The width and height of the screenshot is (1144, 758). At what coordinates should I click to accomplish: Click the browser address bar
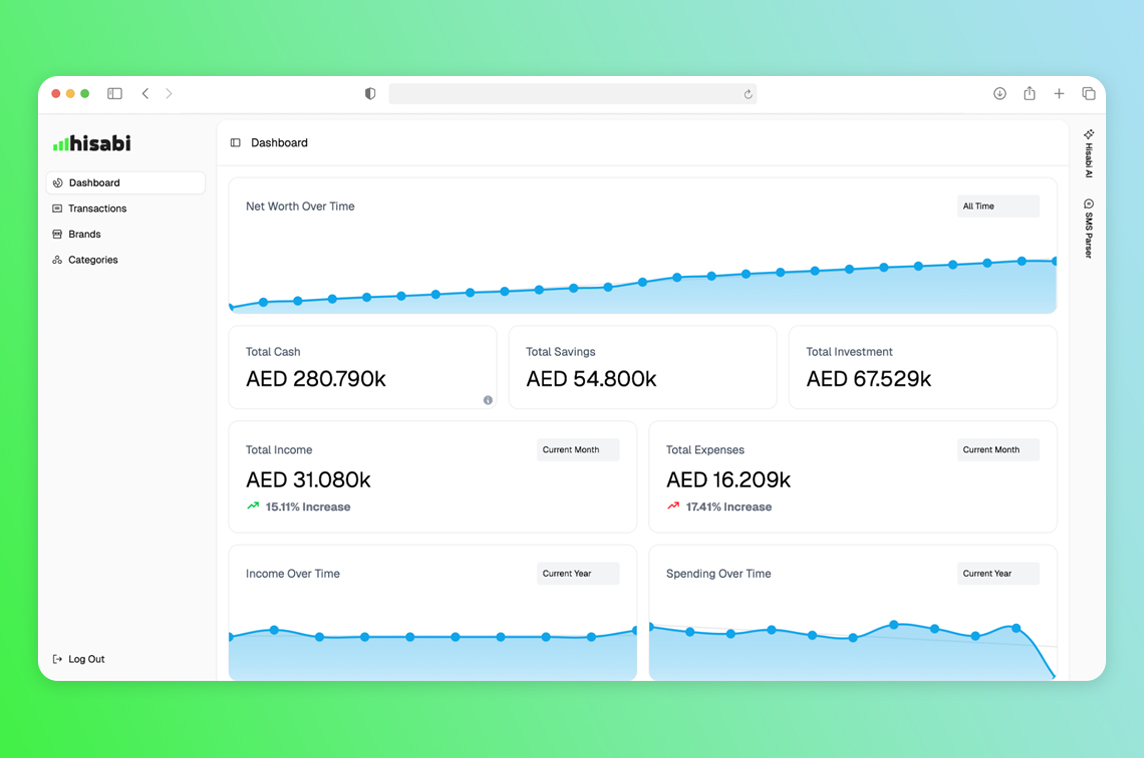(565, 94)
